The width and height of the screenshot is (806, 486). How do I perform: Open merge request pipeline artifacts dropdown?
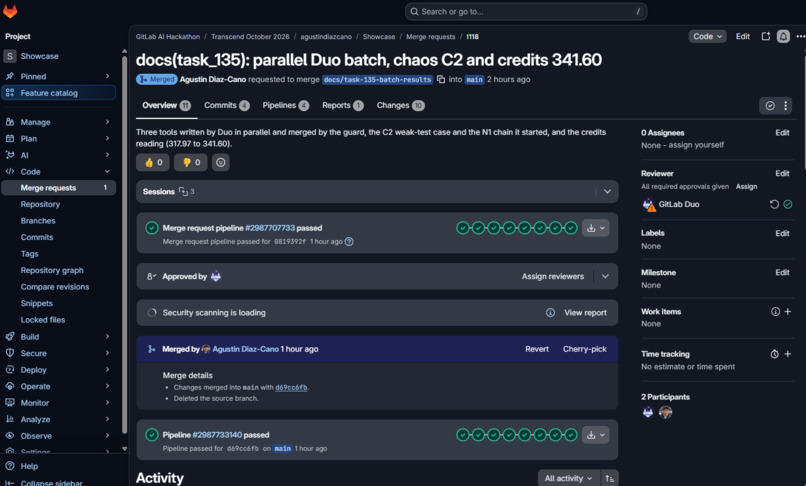point(596,228)
